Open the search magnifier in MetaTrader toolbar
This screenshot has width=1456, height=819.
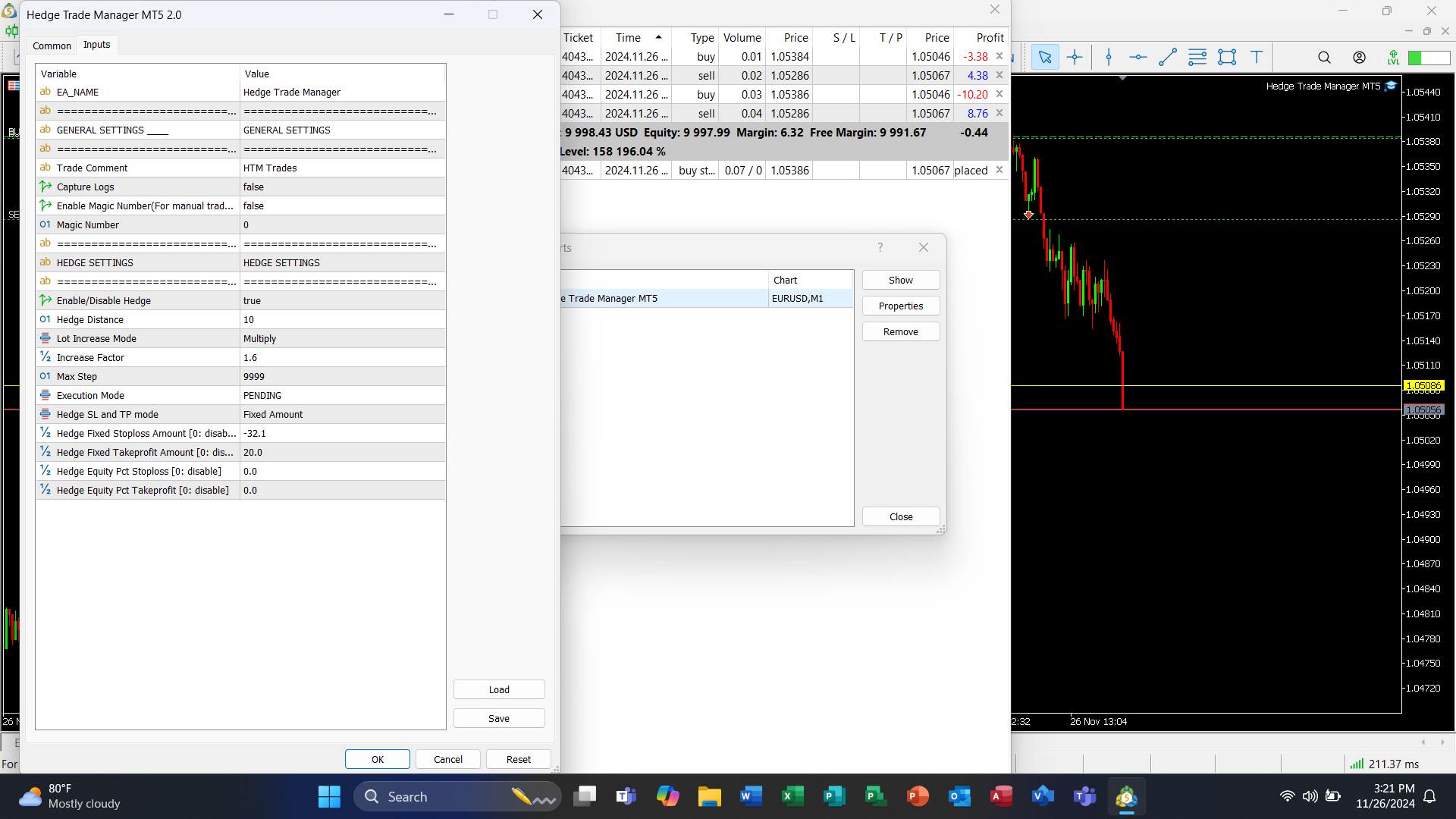tap(1324, 57)
